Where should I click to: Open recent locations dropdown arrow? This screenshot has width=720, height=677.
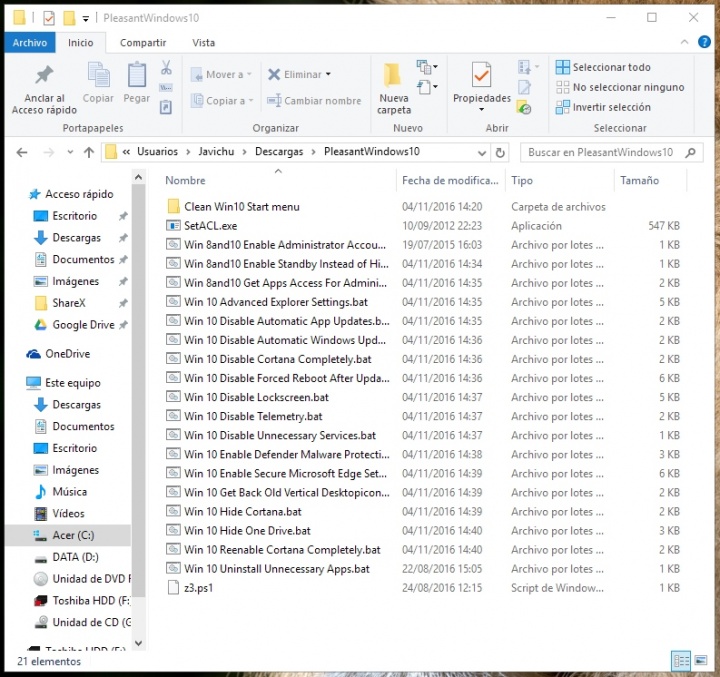(70, 152)
